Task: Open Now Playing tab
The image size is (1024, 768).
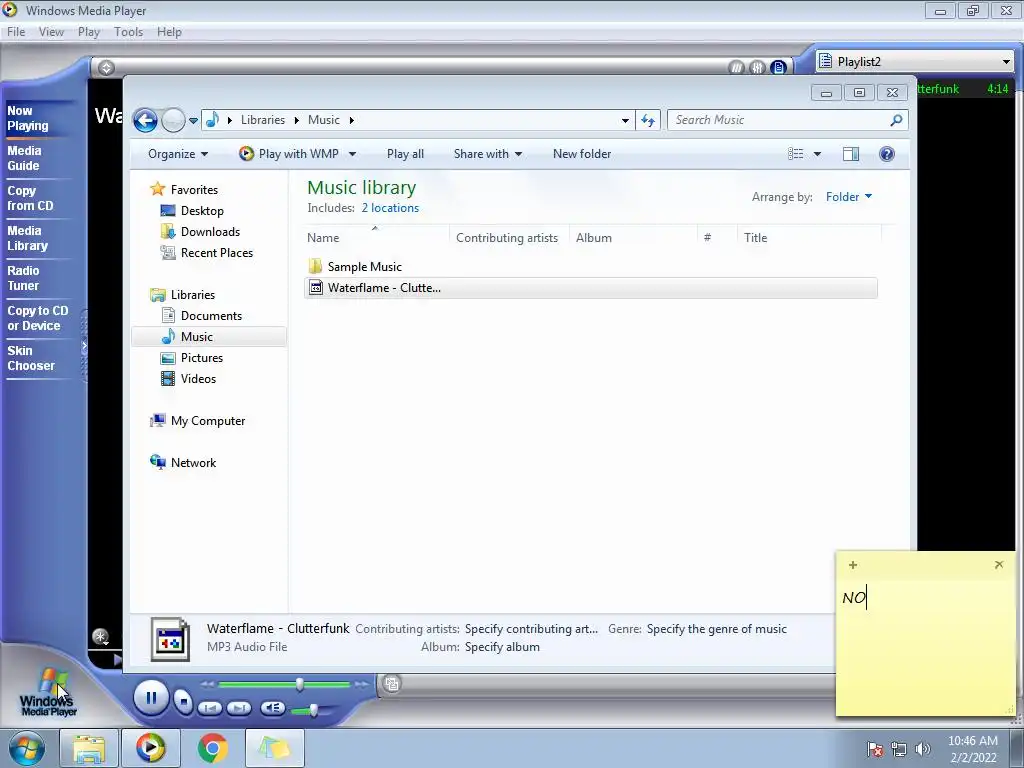Action: click(x=27, y=118)
